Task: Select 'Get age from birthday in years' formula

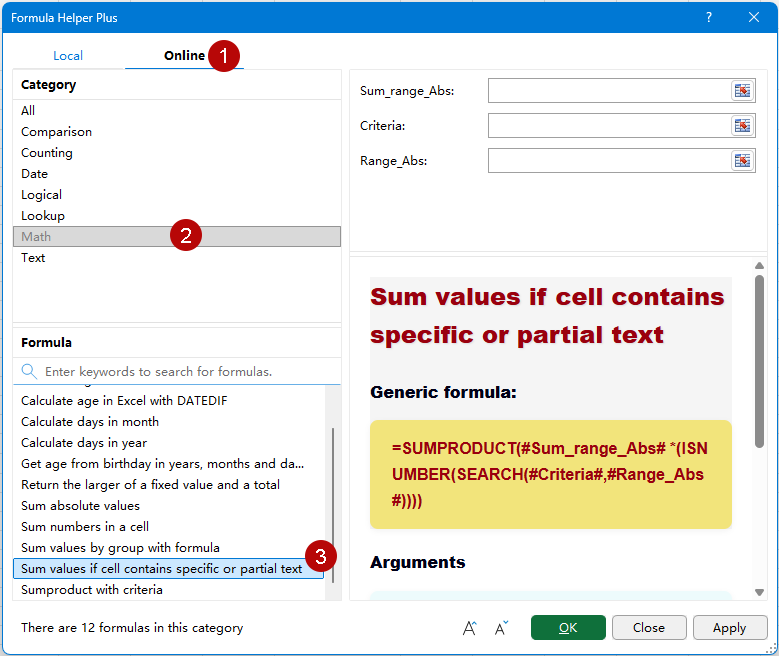Action: [169, 464]
